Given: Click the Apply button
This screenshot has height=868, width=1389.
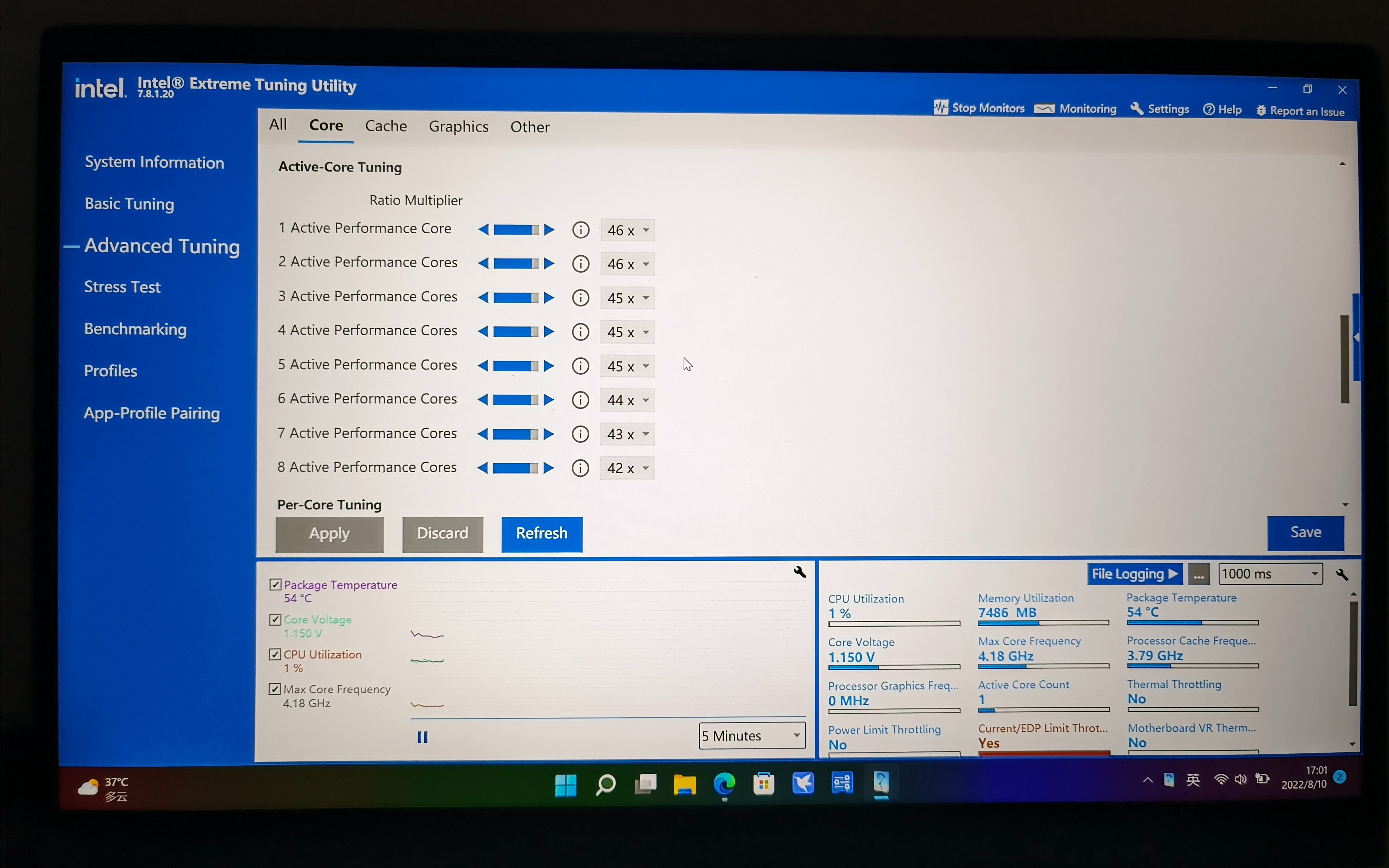Looking at the screenshot, I should click(x=330, y=534).
